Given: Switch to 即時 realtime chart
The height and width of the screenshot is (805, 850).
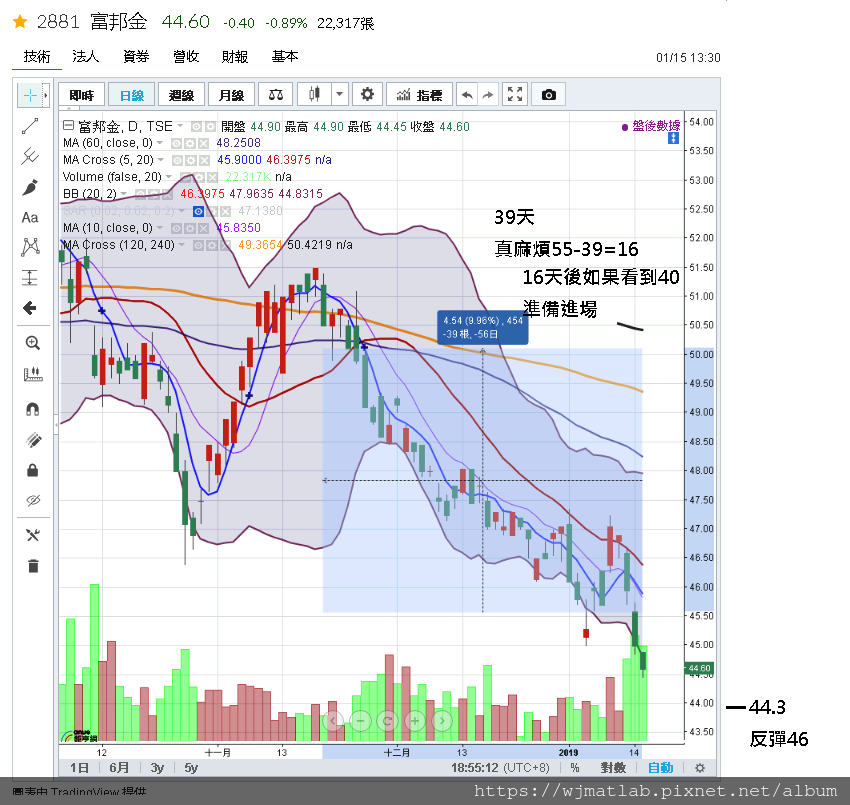Looking at the screenshot, I should click(x=81, y=95).
